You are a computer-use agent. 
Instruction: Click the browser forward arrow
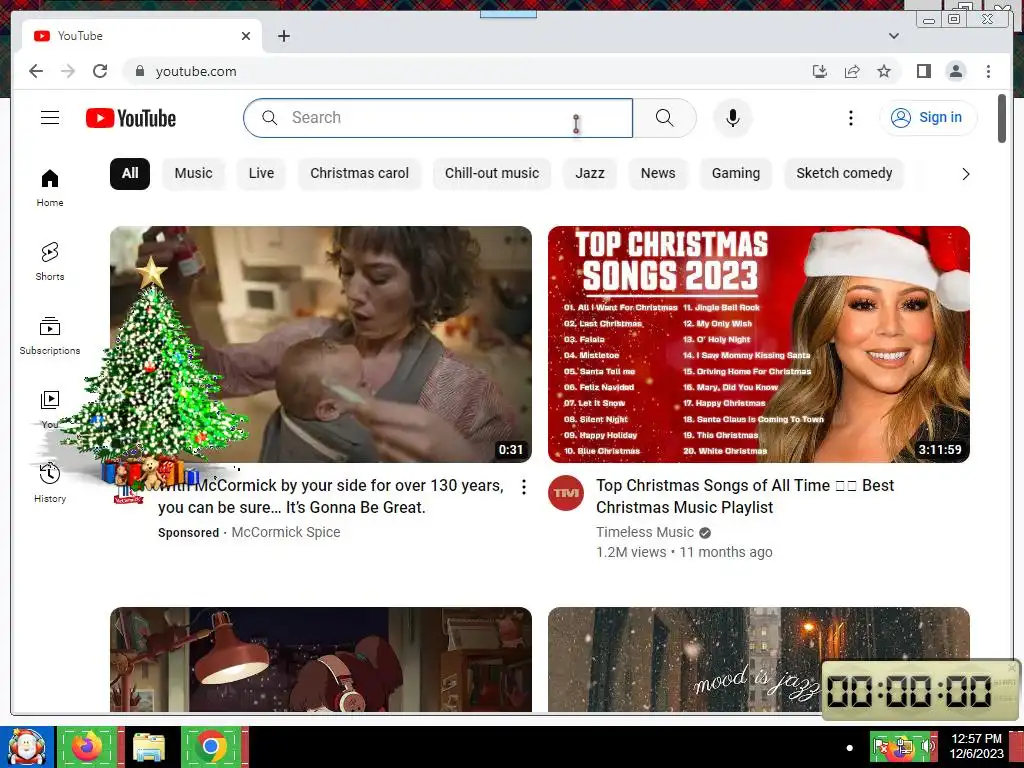click(68, 71)
